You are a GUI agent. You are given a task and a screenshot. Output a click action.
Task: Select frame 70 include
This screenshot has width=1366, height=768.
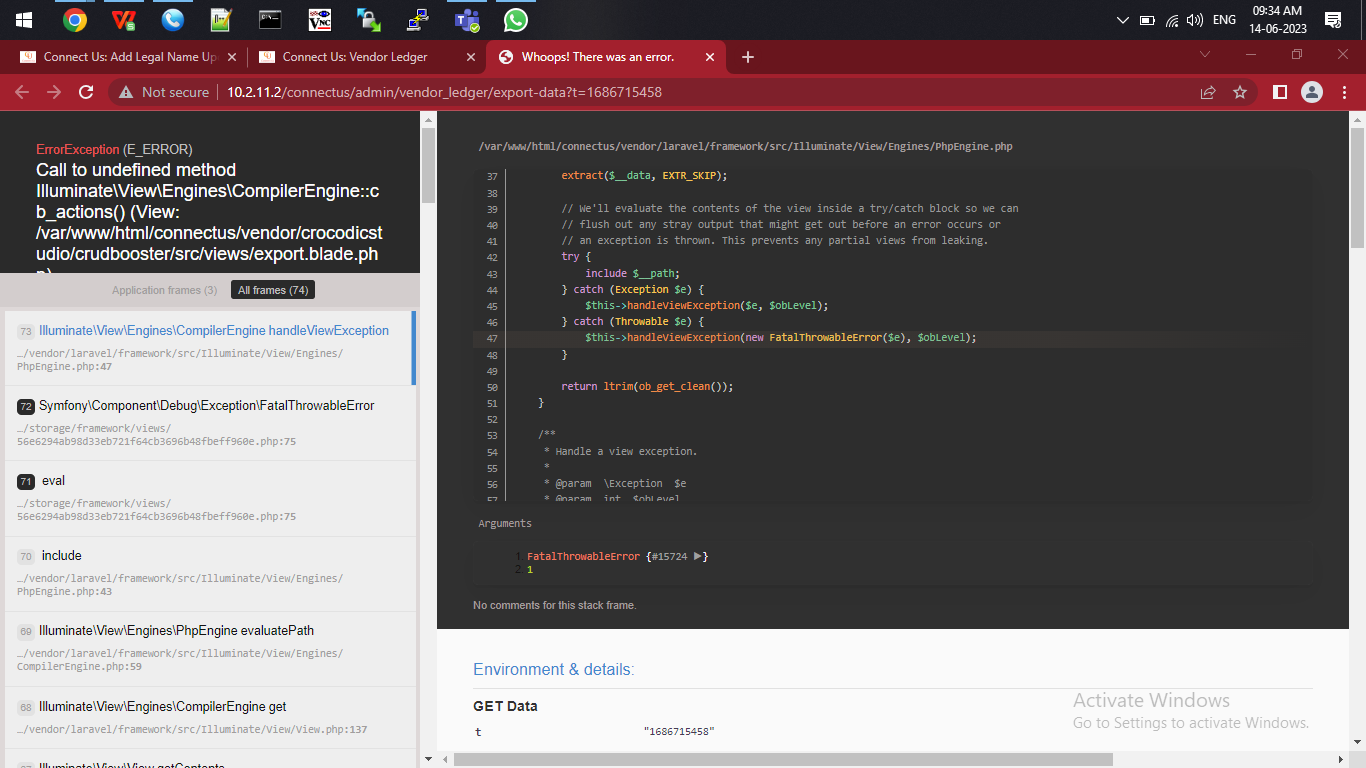[210, 573]
